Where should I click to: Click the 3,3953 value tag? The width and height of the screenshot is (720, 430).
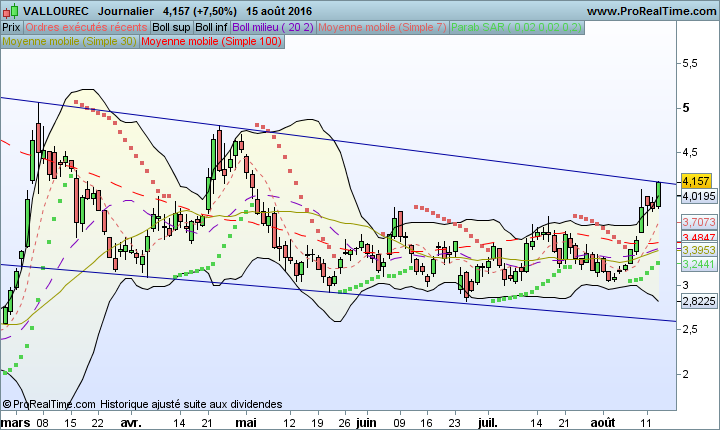point(698,250)
